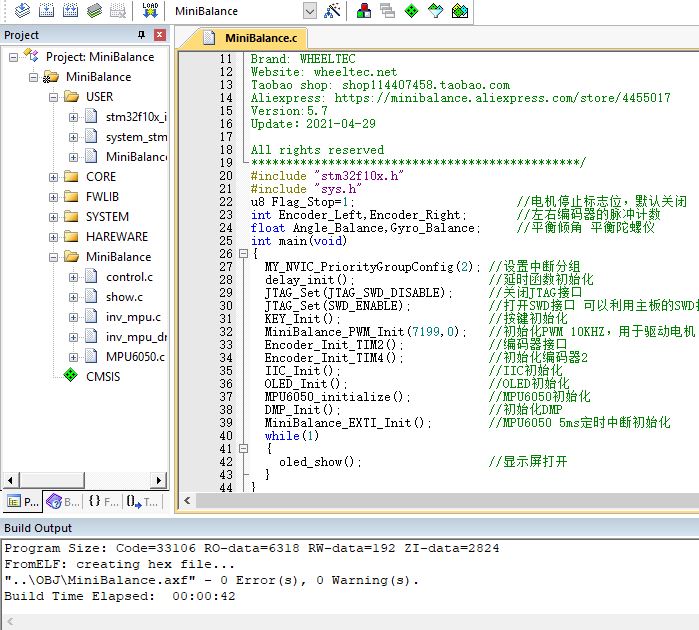Select the CMSIS component in project tree
Viewport: 699px width, 630px height.
[103, 376]
